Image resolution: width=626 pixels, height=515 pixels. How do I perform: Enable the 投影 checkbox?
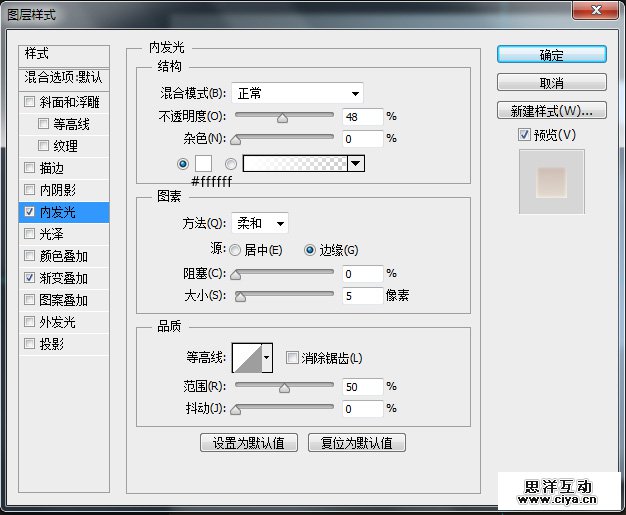pyautogui.click(x=30, y=343)
